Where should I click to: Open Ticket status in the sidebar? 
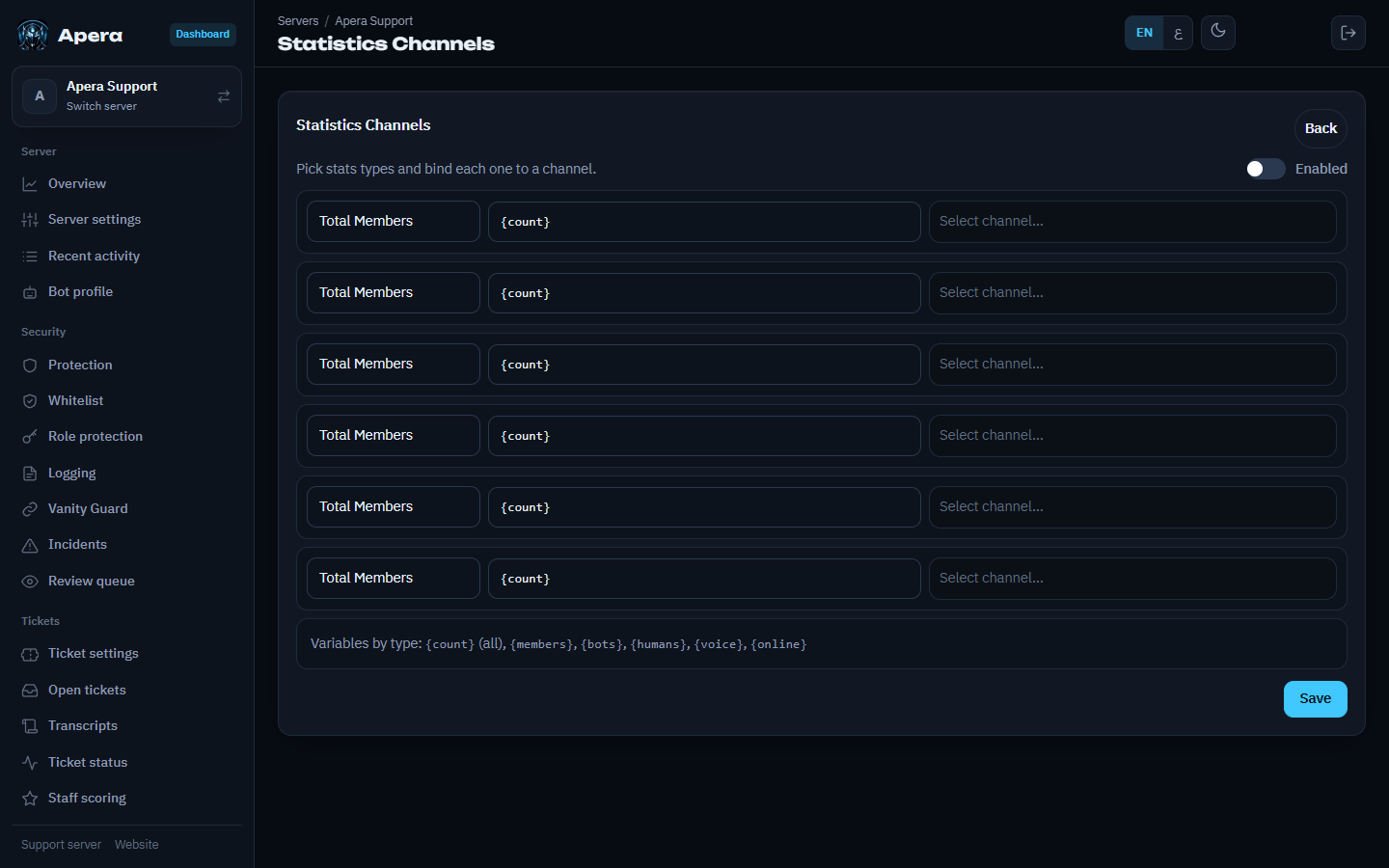pyautogui.click(x=126, y=763)
